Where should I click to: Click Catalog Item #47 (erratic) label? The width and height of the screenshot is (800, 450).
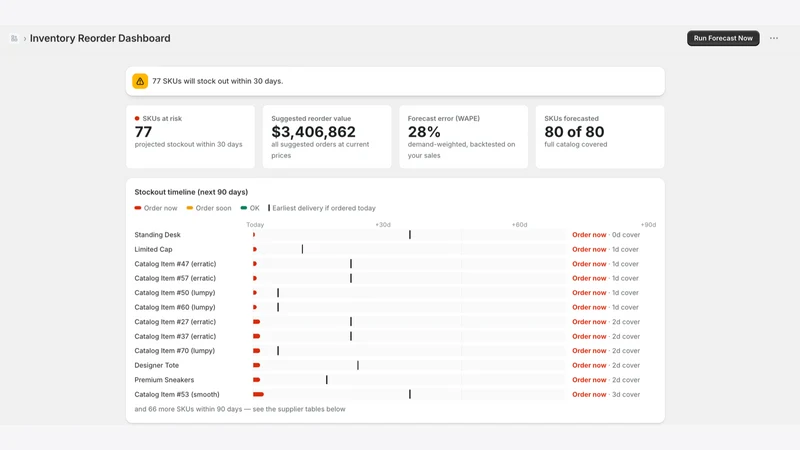[x=175, y=264]
